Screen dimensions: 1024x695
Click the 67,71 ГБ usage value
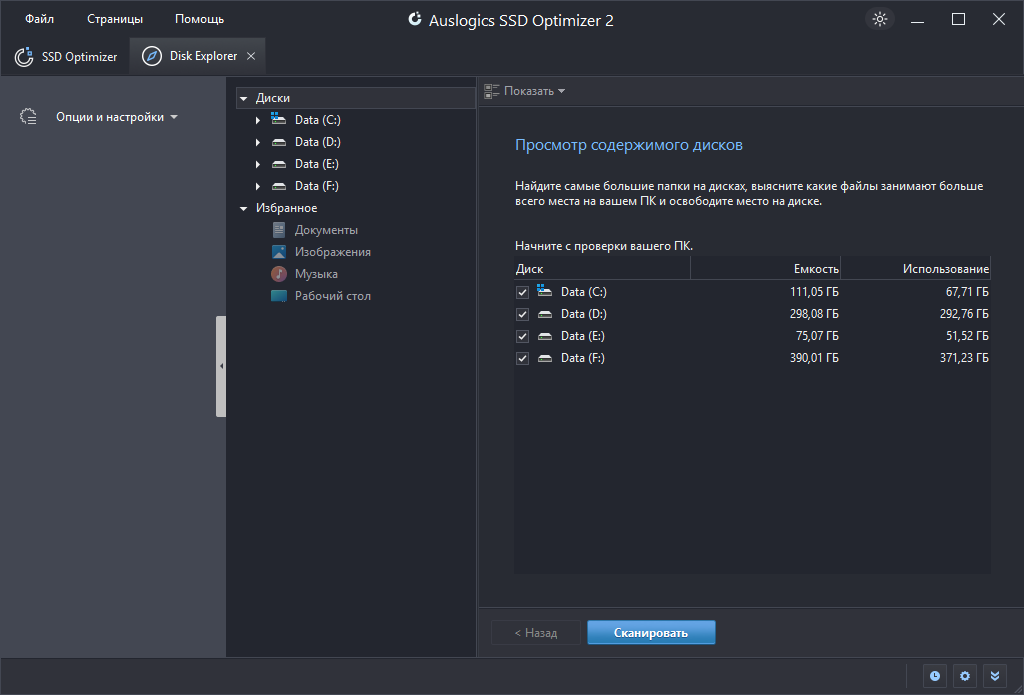[x=967, y=292]
